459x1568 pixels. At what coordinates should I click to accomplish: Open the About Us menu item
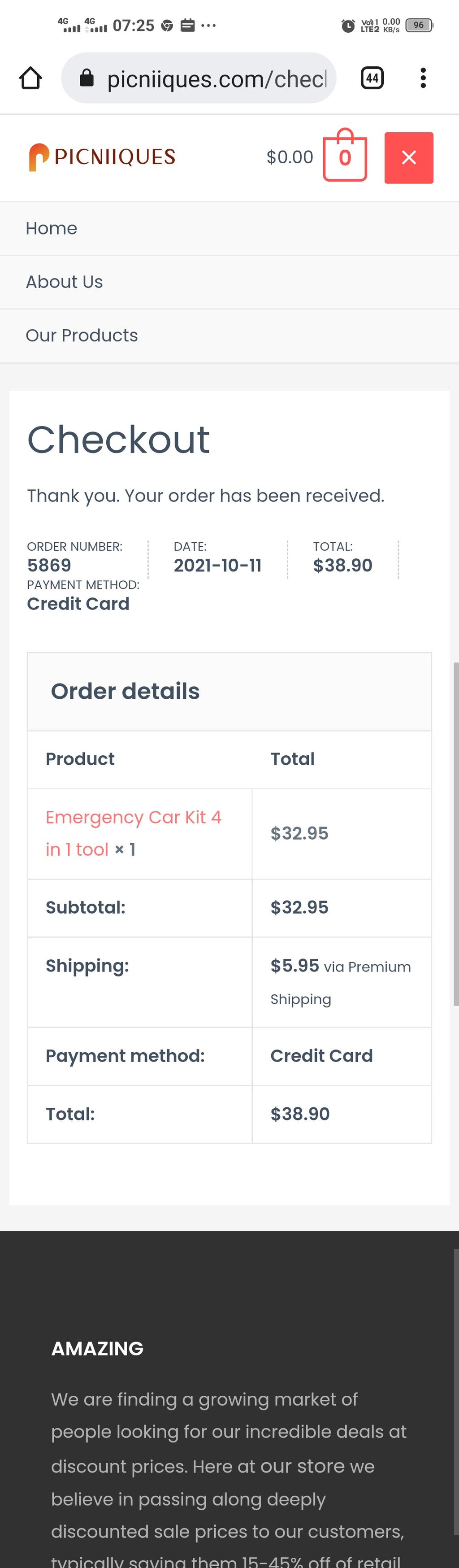point(65,282)
